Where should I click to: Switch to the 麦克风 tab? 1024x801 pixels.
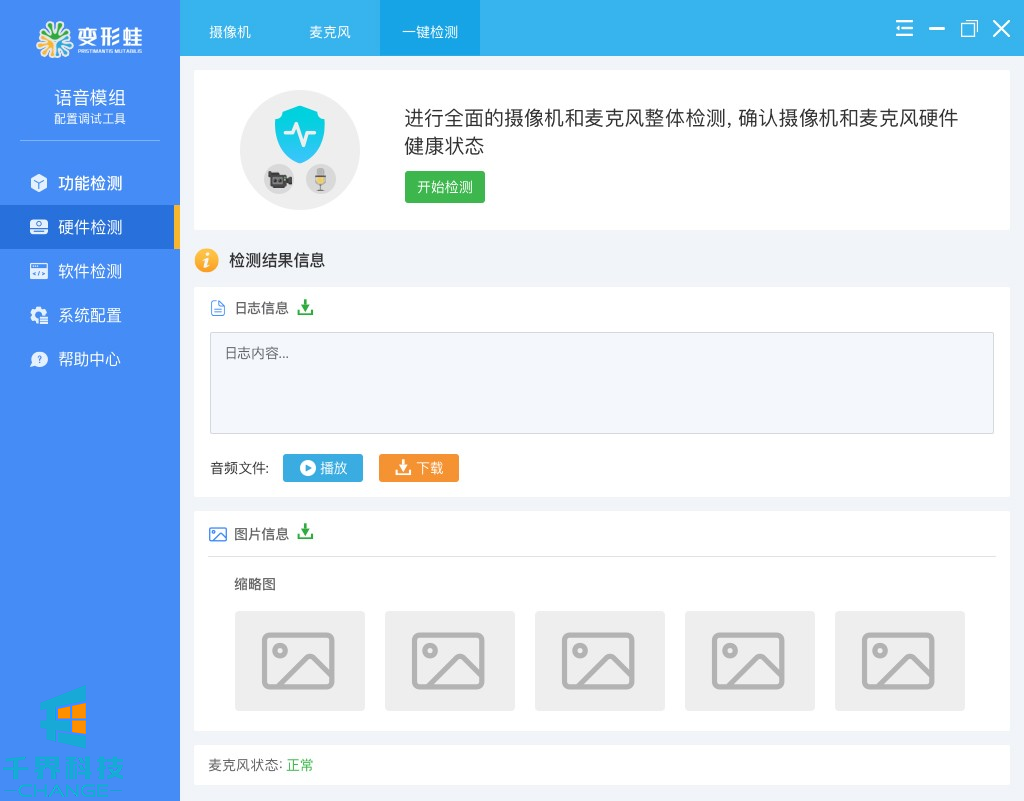pos(330,31)
